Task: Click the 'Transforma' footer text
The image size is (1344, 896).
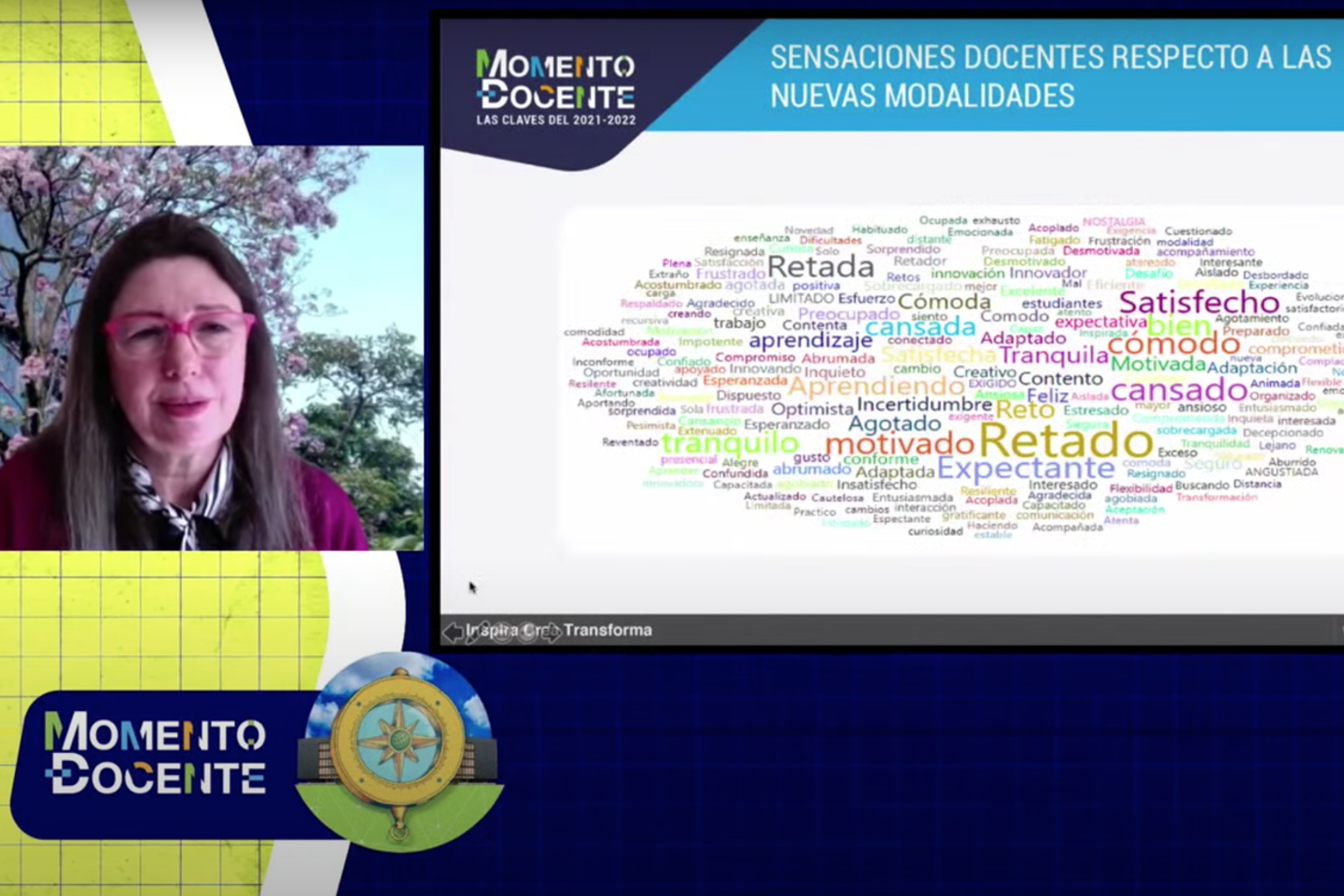Action: [x=608, y=630]
